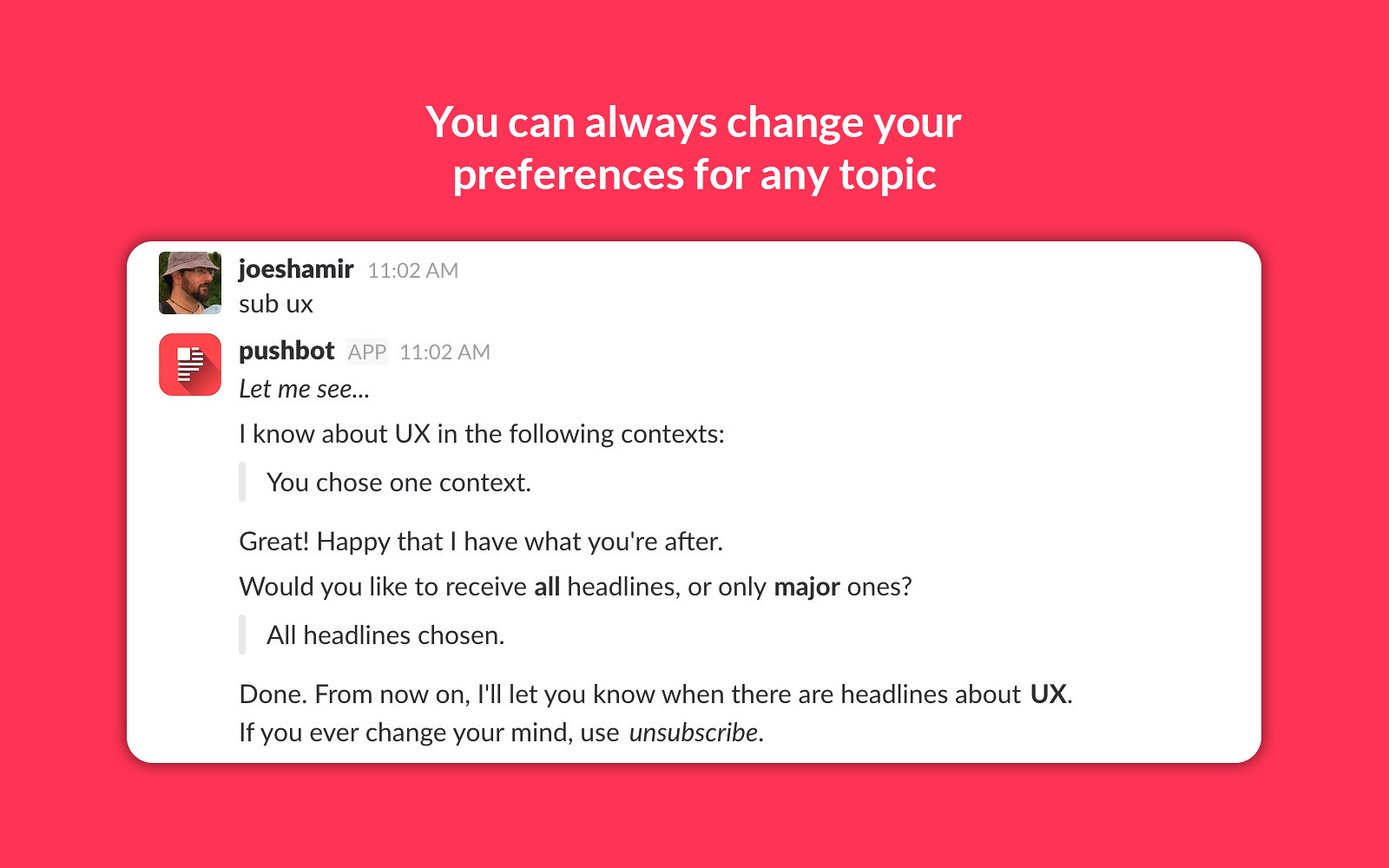Open the pushbot app icon
This screenshot has width=1389, height=868.
tap(190, 365)
